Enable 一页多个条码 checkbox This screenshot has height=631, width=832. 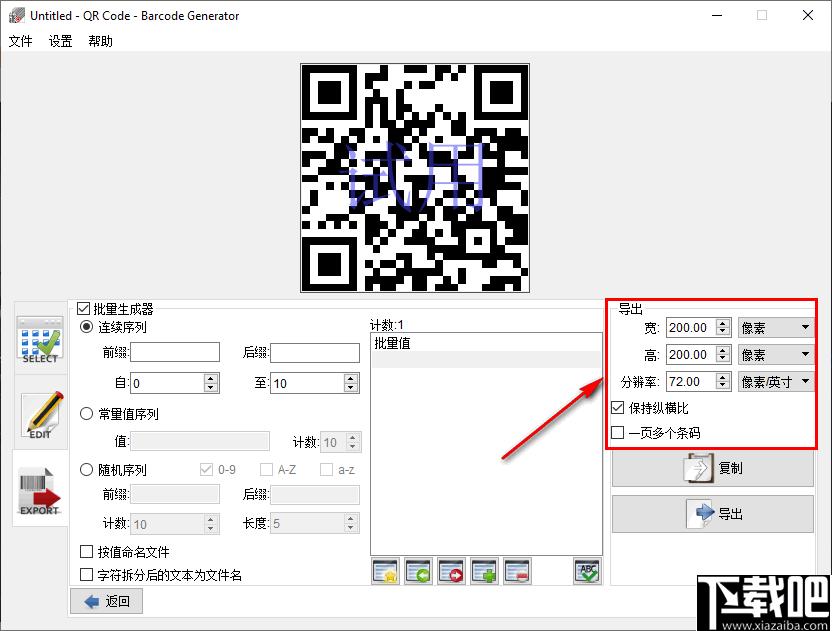[618, 433]
